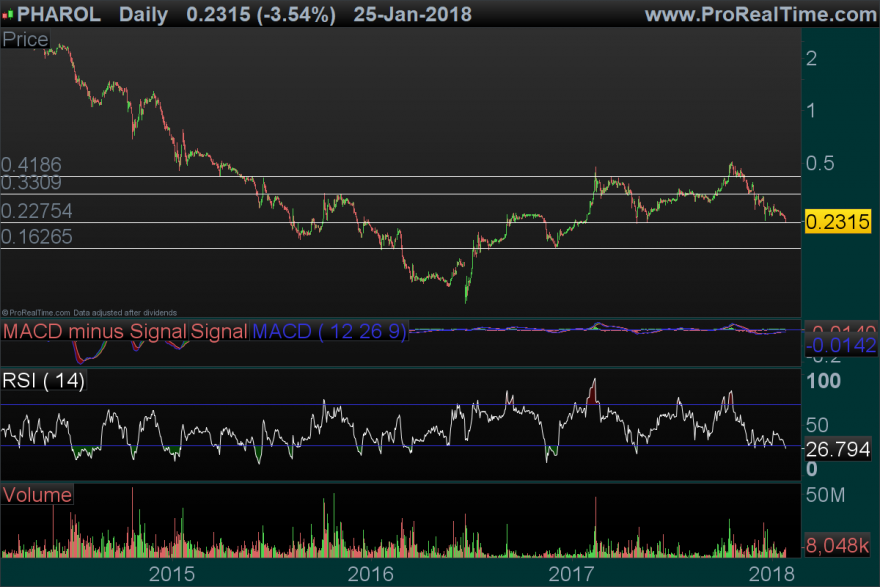Open MACD (12 26 9) settings label
Screen dimensions: 880x587
pyautogui.click(x=329, y=331)
